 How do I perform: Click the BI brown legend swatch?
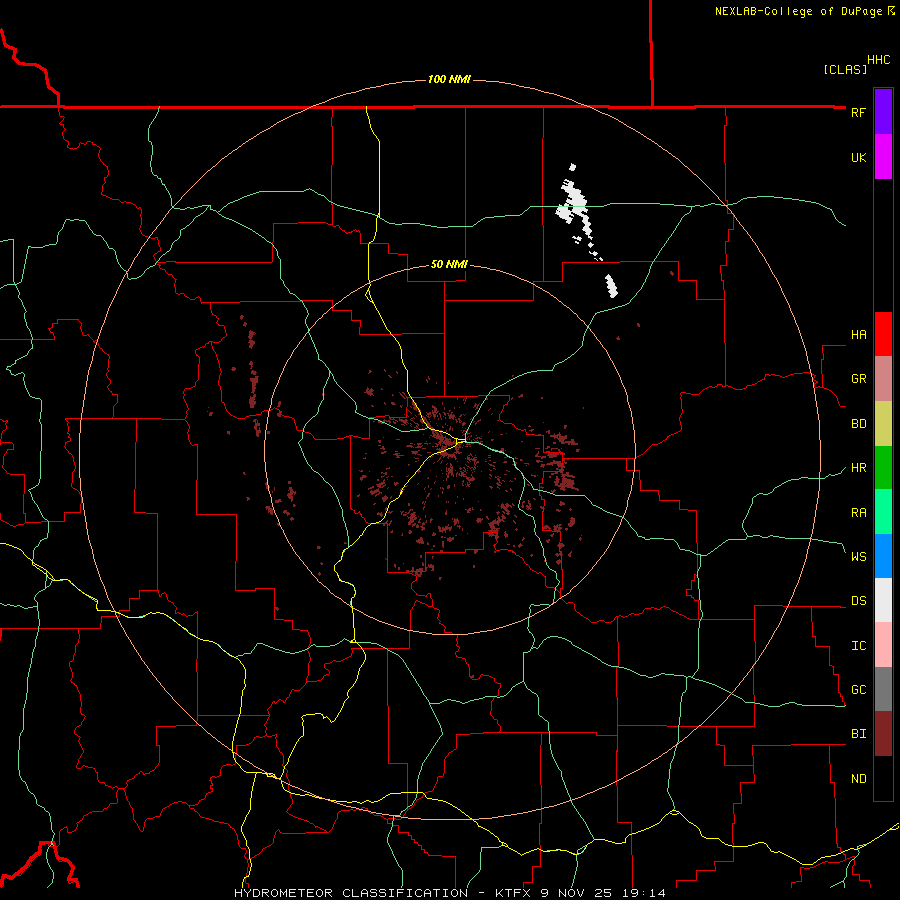pyautogui.click(x=883, y=734)
